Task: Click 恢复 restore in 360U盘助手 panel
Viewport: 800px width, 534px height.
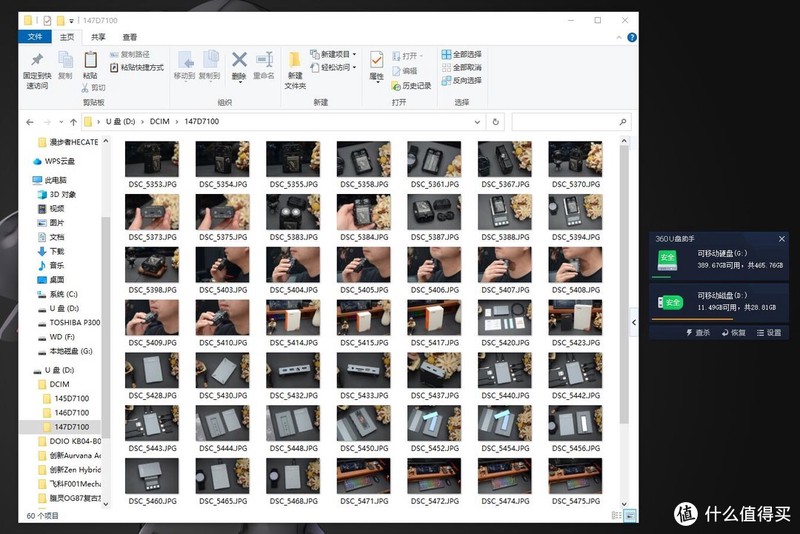Action: (x=734, y=333)
